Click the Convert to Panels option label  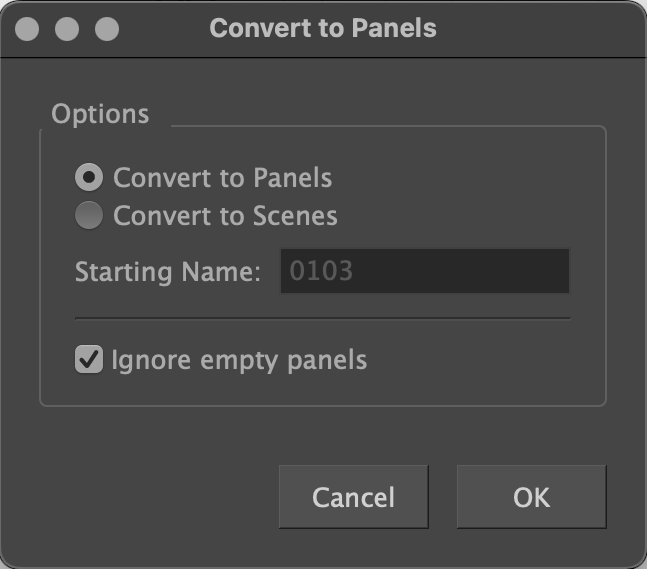pos(222,178)
